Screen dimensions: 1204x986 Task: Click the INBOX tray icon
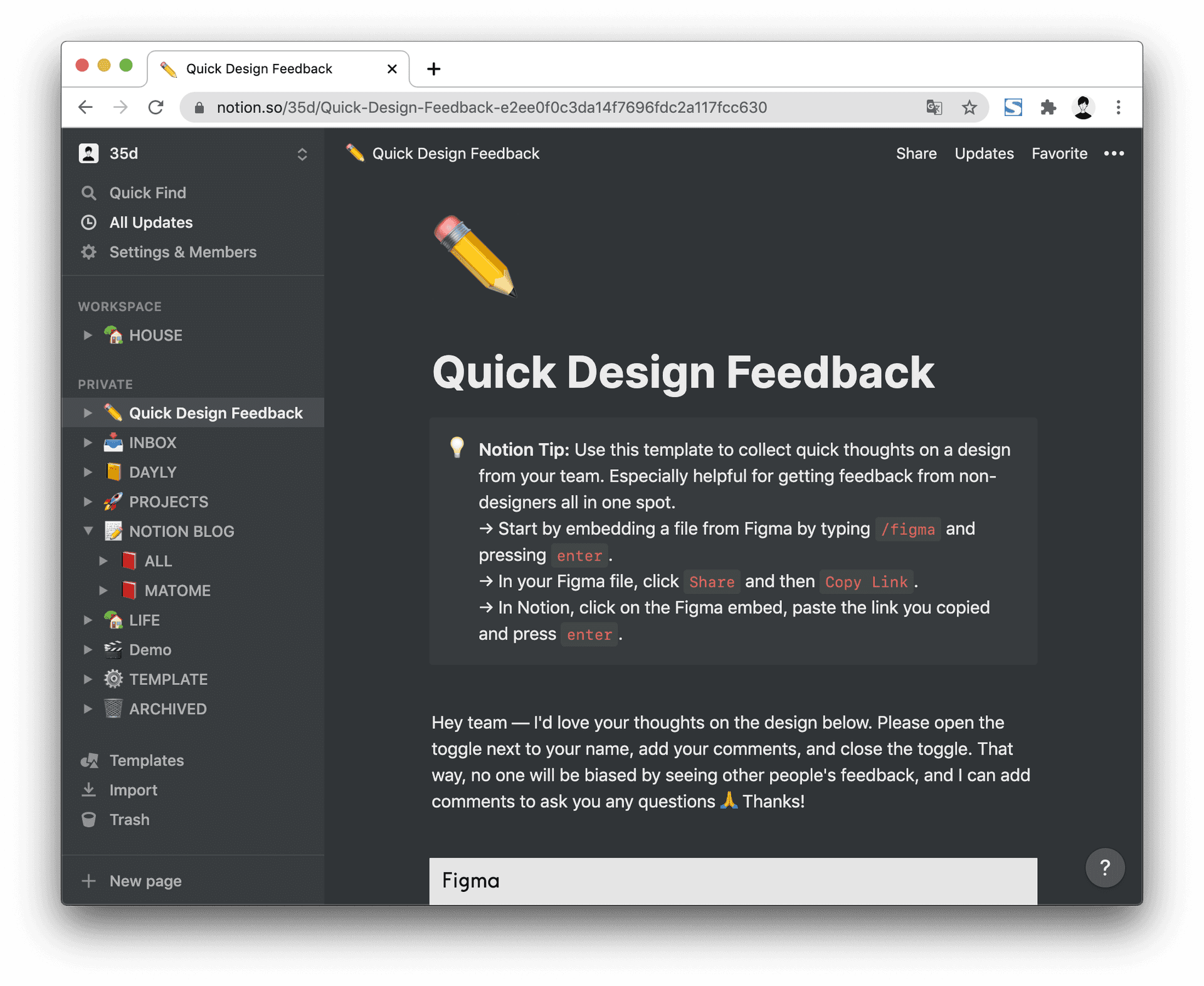(x=114, y=442)
